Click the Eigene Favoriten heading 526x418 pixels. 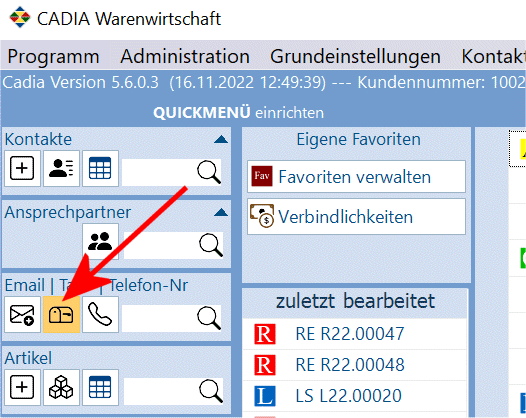358,139
